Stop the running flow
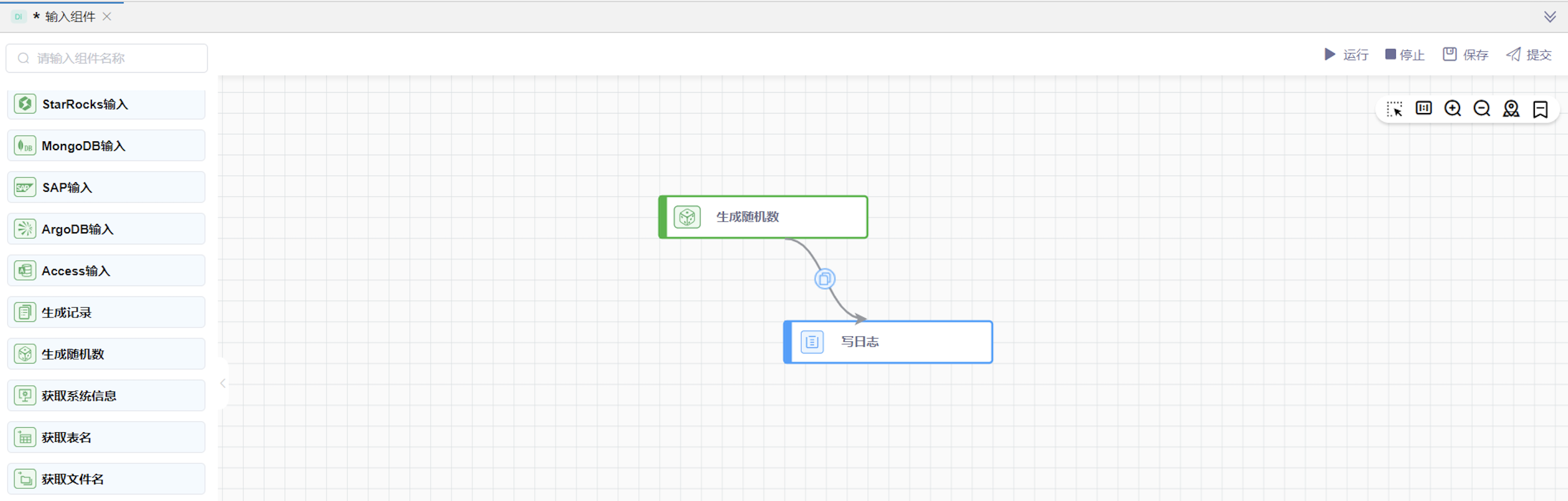 click(x=1404, y=55)
